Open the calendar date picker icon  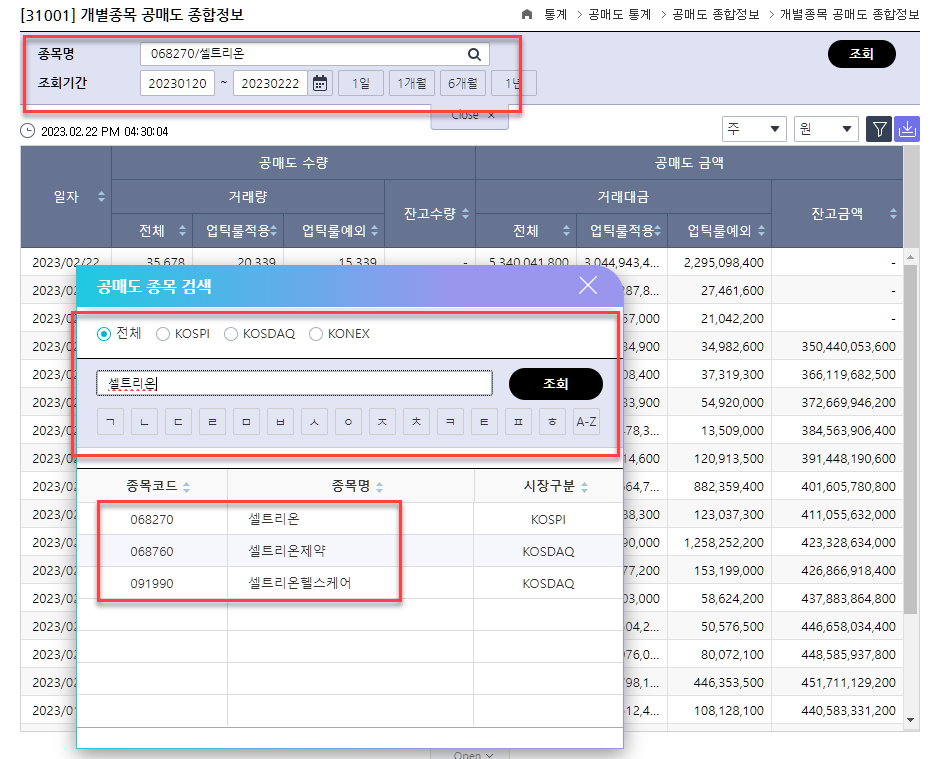(320, 84)
